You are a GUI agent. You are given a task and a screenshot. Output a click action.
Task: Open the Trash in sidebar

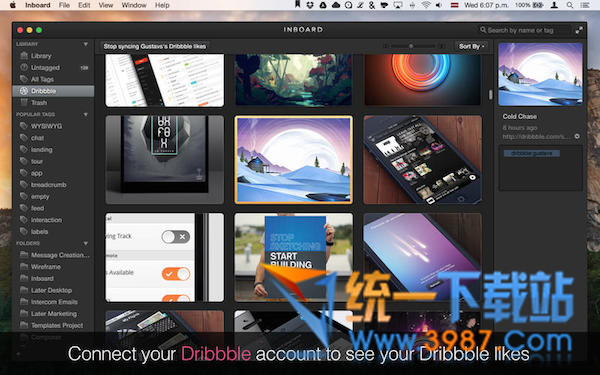(x=53, y=102)
